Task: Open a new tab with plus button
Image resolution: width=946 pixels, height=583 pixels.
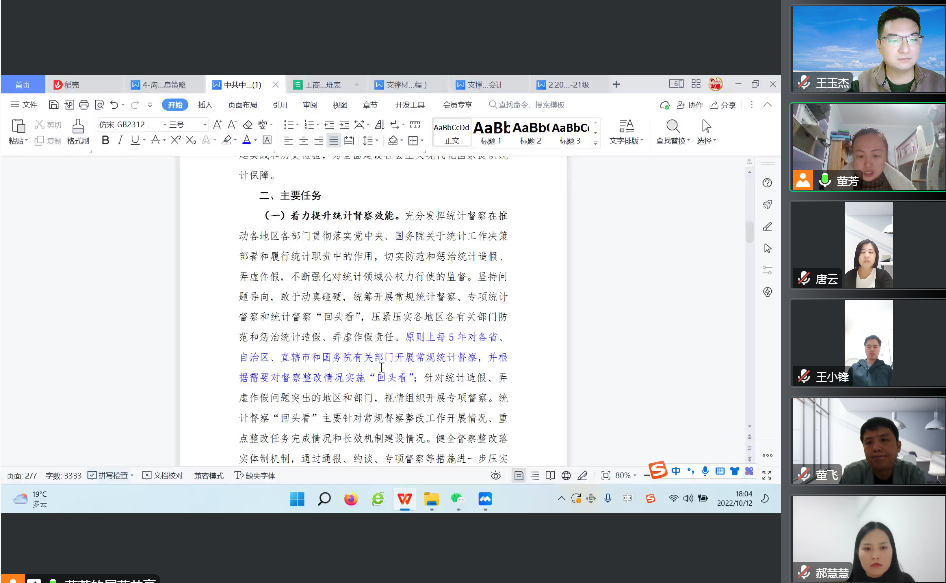Action: (x=616, y=84)
